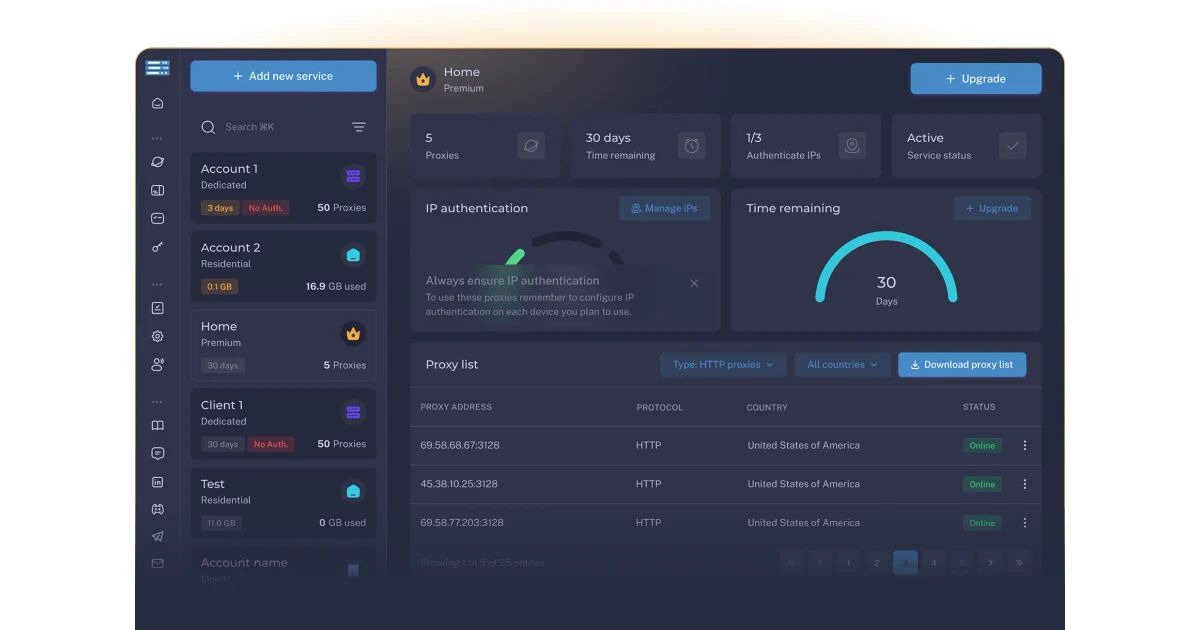
Task: Click the location pin icon on Authenticate IPs card
Action: pyautogui.click(x=852, y=146)
